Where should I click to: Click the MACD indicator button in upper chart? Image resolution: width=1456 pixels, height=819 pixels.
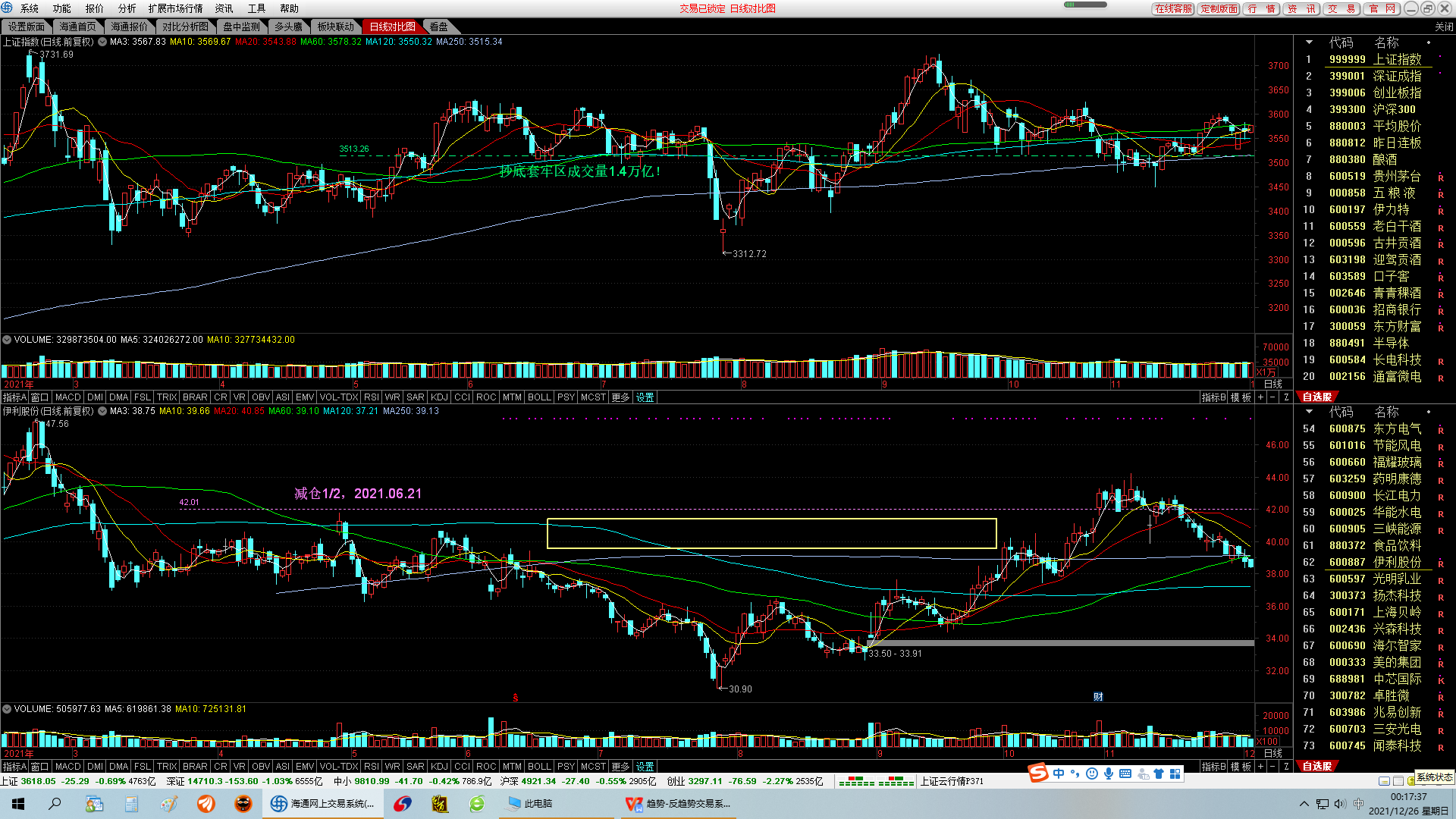click(67, 397)
